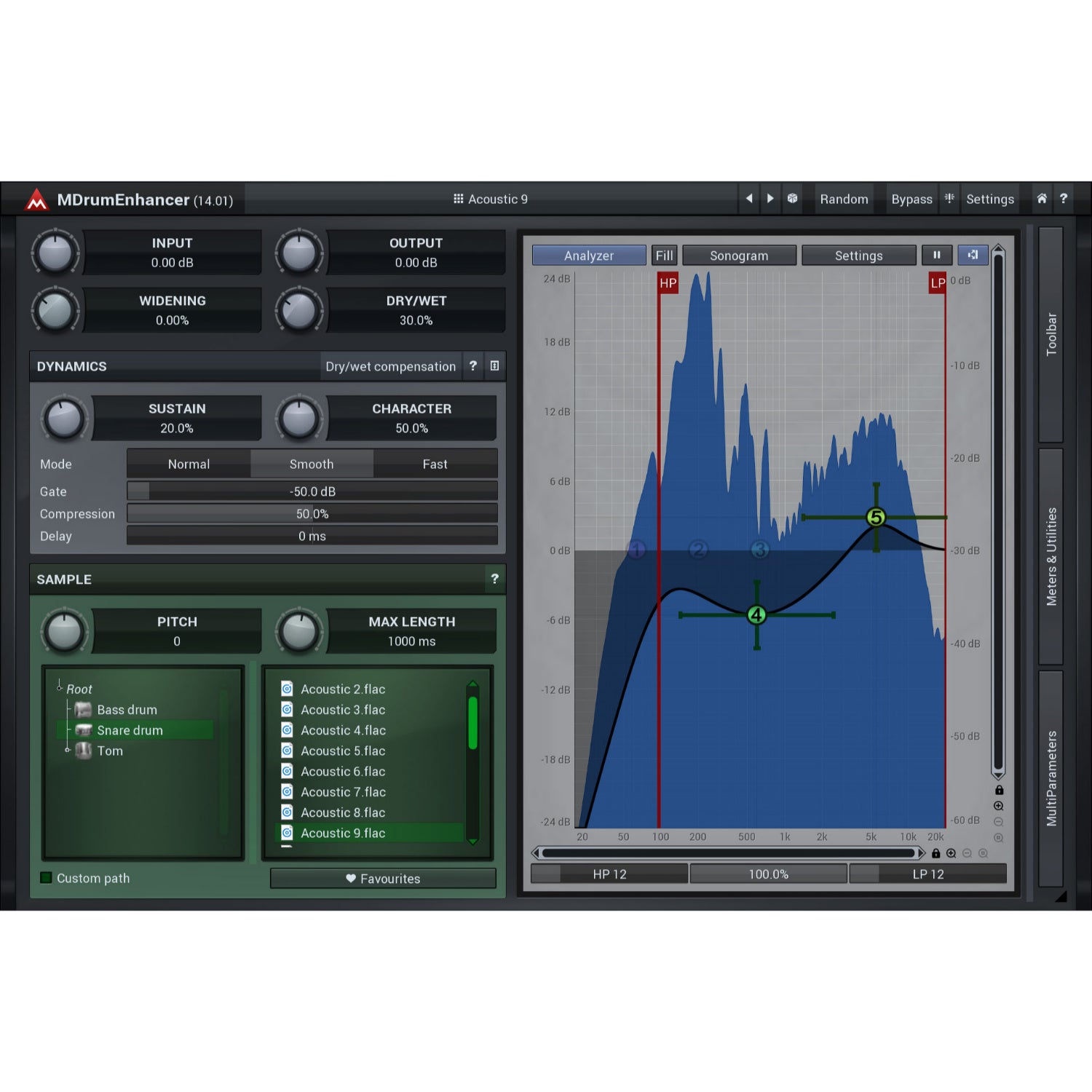Open help with title bar question mark
The height and width of the screenshot is (1092, 1092).
1064,198
